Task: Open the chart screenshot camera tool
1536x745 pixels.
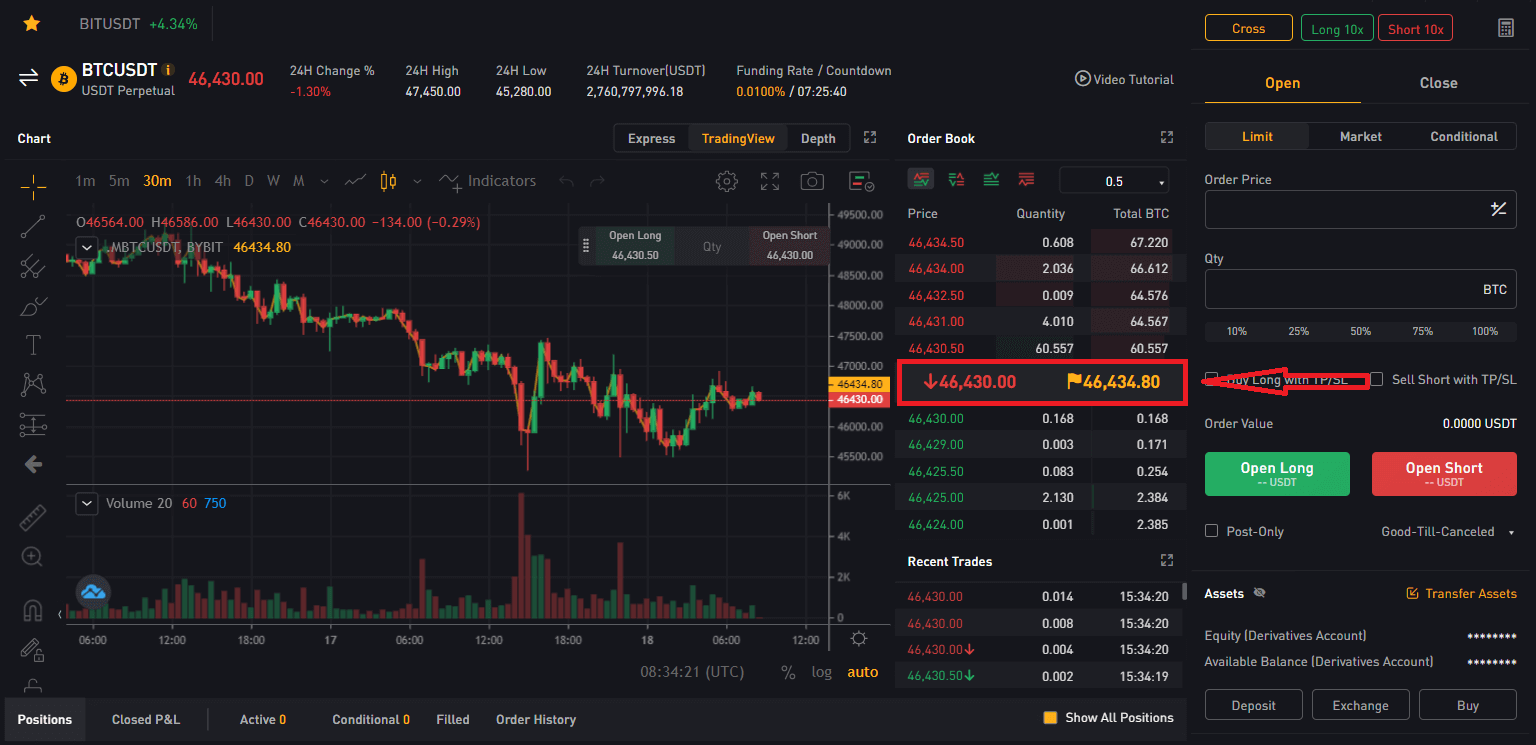Action: coord(812,180)
